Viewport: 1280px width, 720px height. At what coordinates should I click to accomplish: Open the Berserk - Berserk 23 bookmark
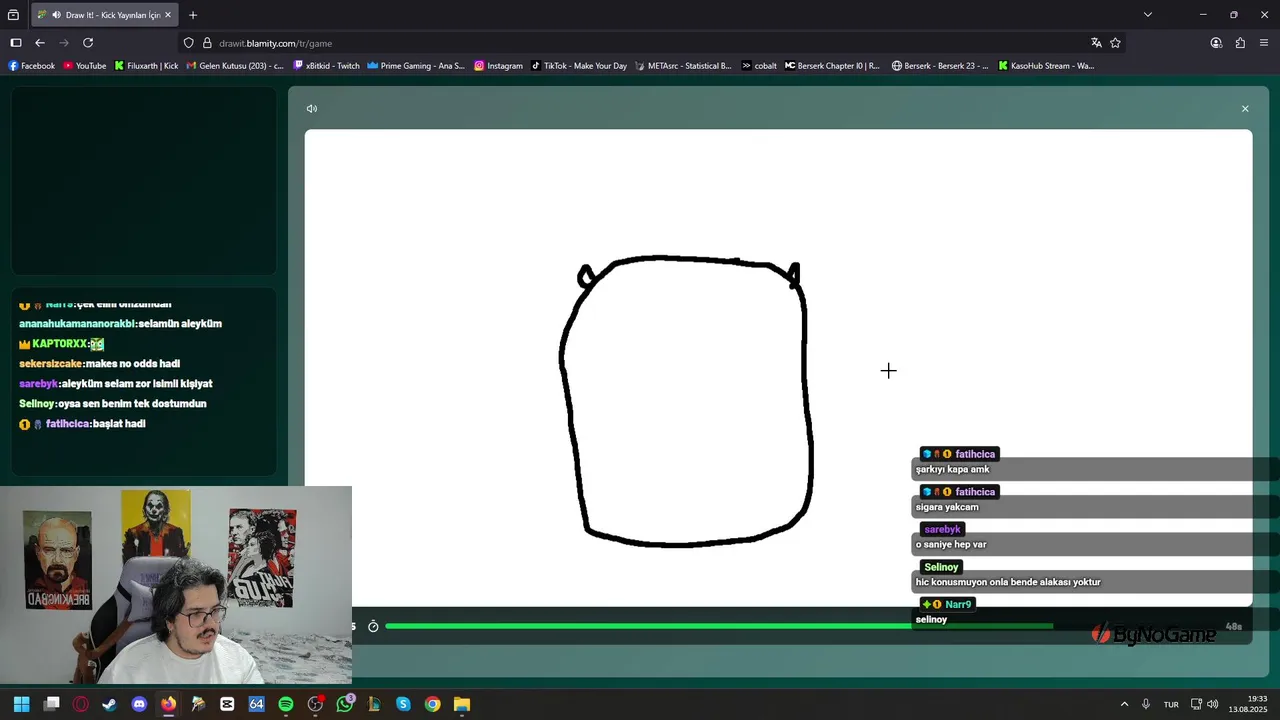coord(939,66)
